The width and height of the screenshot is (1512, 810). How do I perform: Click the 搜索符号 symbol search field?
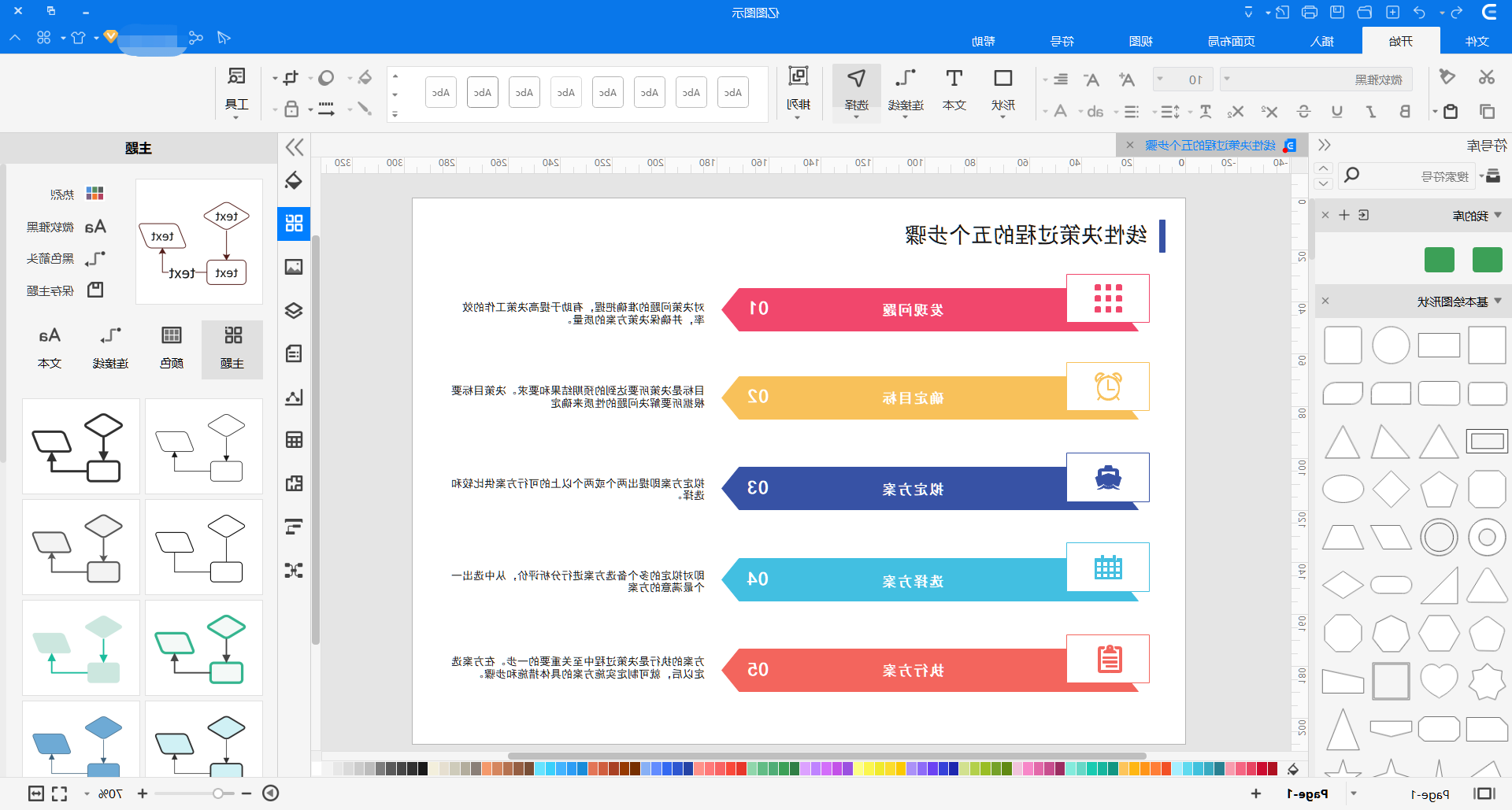1406,176
